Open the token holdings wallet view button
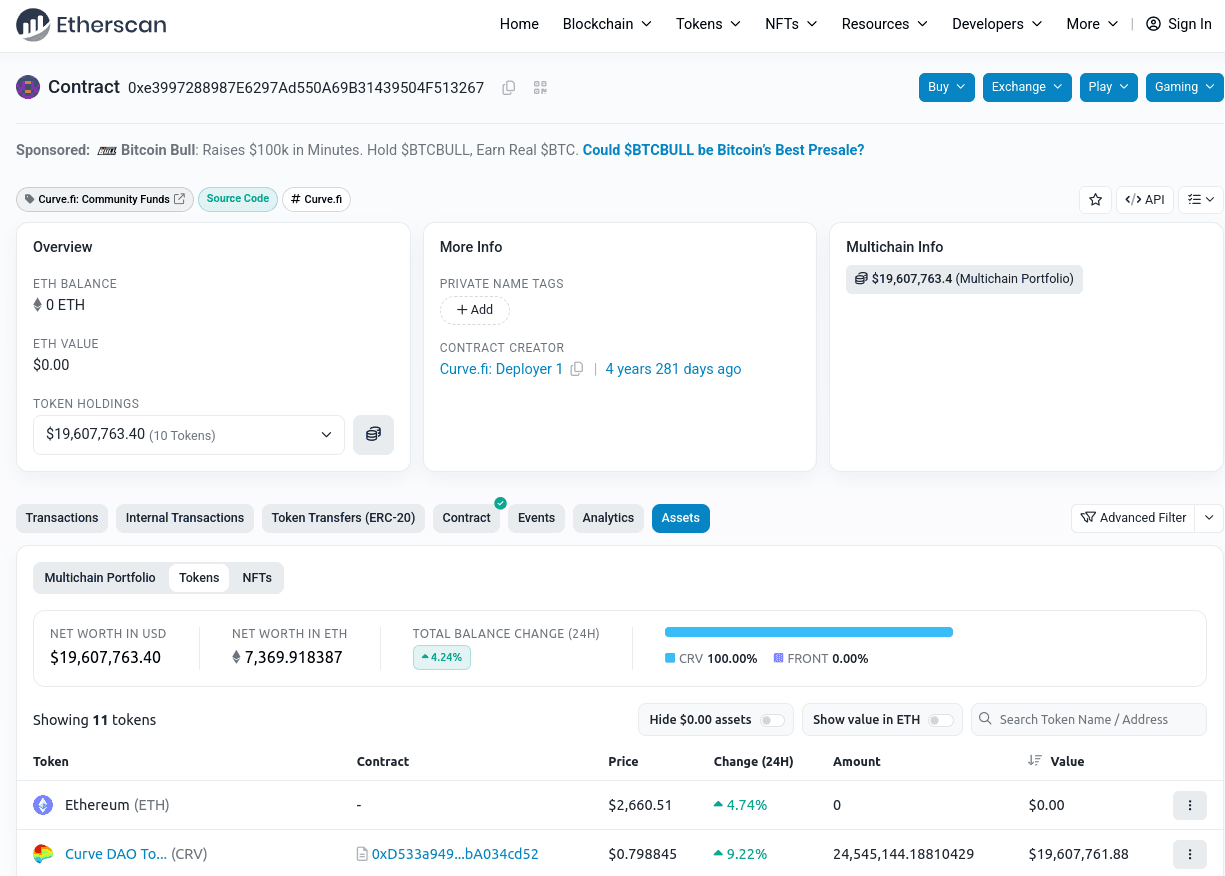This screenshot has height=876, width=1225. click(x=373, y=435)
